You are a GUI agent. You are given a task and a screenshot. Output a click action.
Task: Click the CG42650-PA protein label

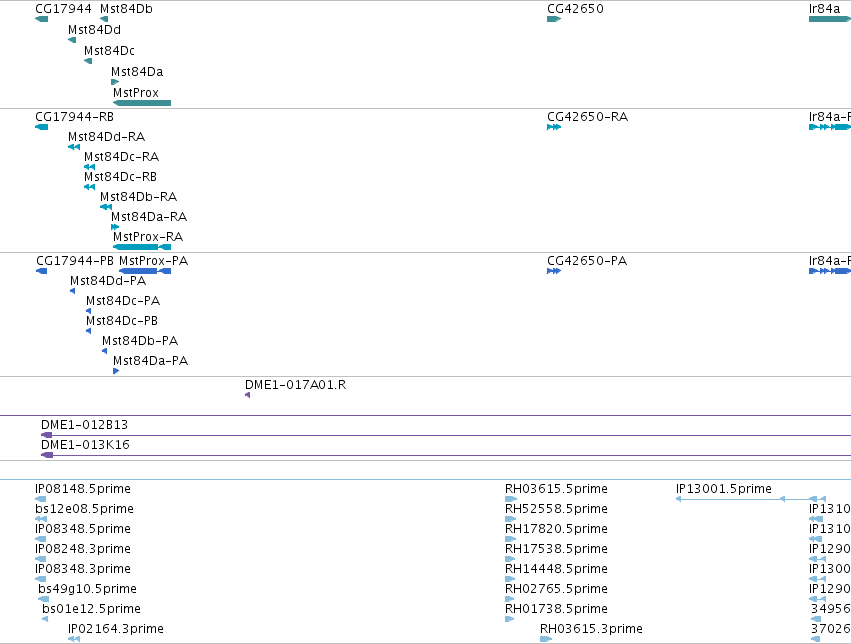[x=587, y=261]
